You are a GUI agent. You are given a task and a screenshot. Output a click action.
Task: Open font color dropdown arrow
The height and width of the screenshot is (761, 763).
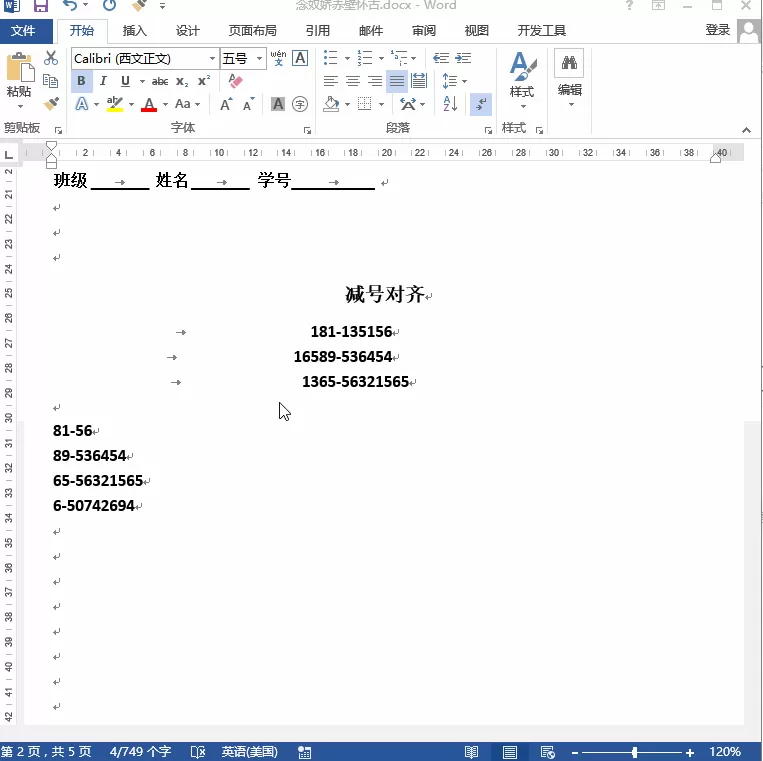[x=165, y=104]
